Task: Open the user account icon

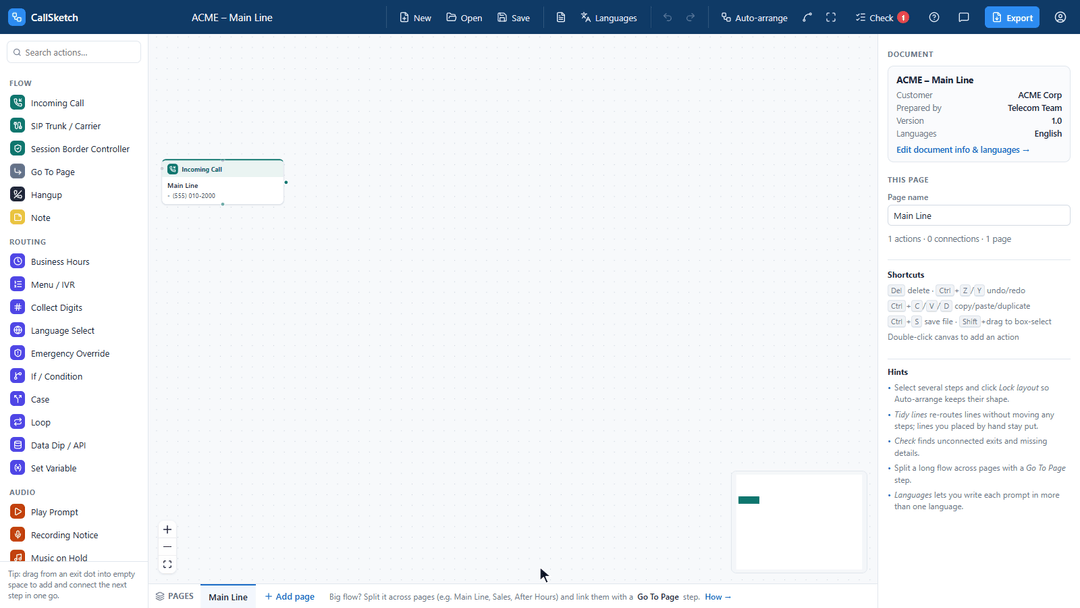Action: pos(1060,17)
